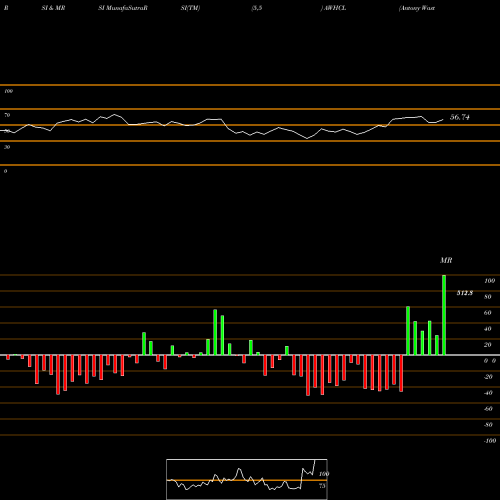Click the 'SI(TM)' header label

(190, 8)
